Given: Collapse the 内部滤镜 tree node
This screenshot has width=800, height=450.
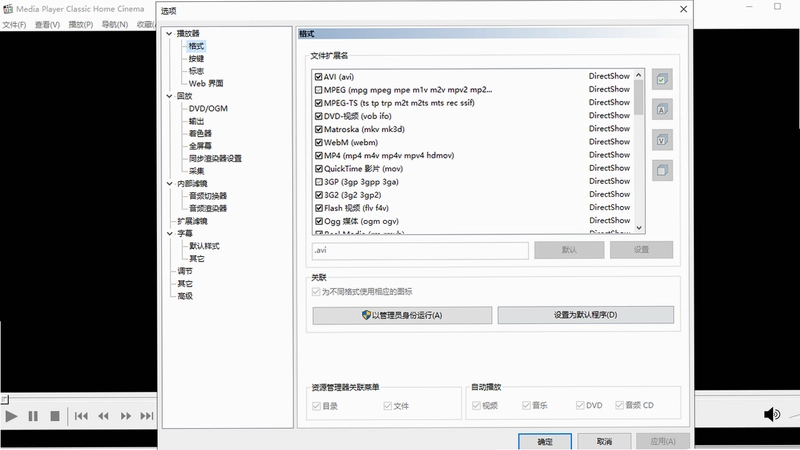Looking at the screenshot, I should (x=169, y=184).
